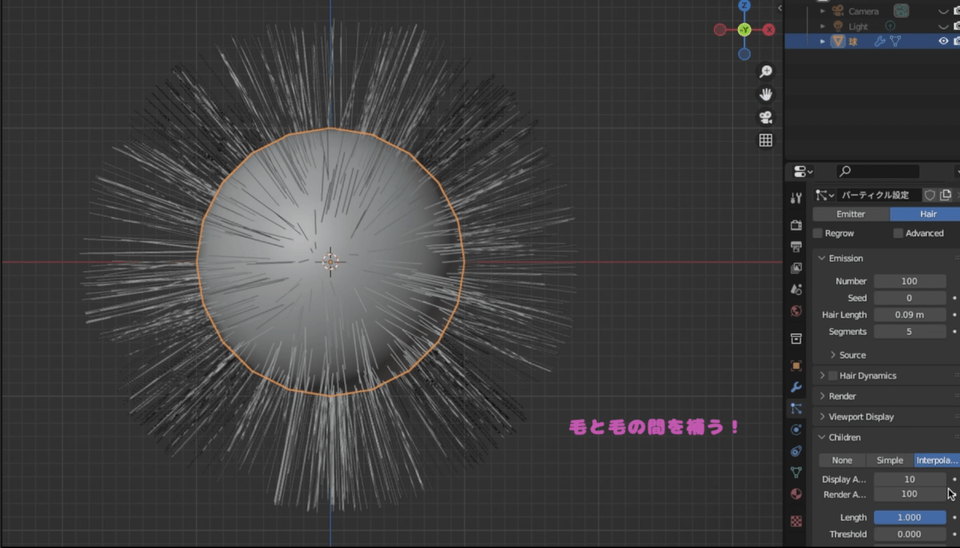
Task: Open the Particle properties tab icon
Action: [x=796, y=408]
